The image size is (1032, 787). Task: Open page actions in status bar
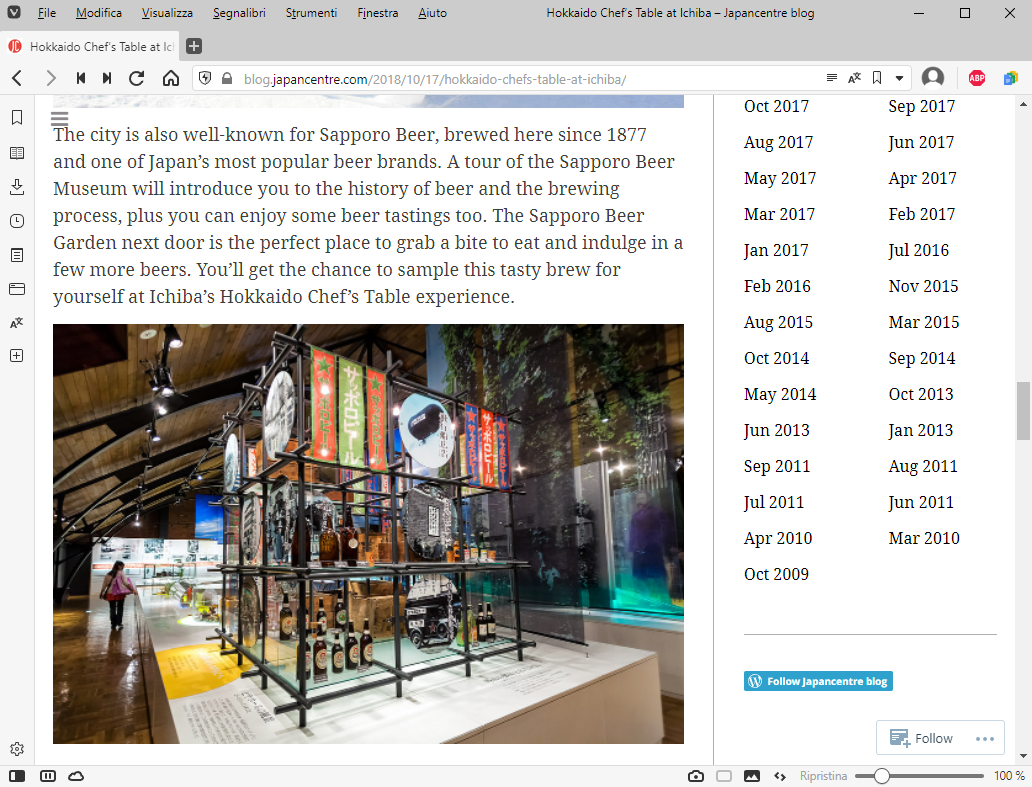(x=780, y=776)
